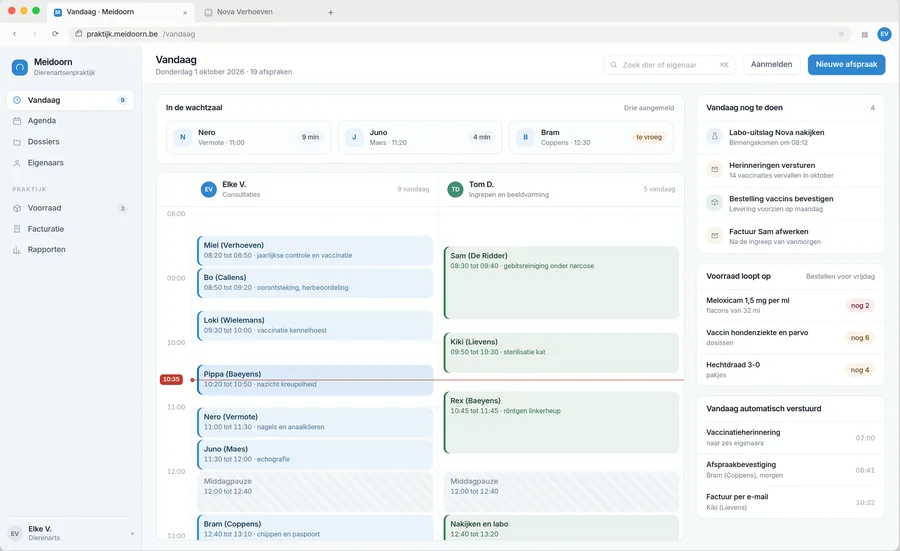Click the clock icon beside Vandaag

pyautogui.click(x=17, y=100)
